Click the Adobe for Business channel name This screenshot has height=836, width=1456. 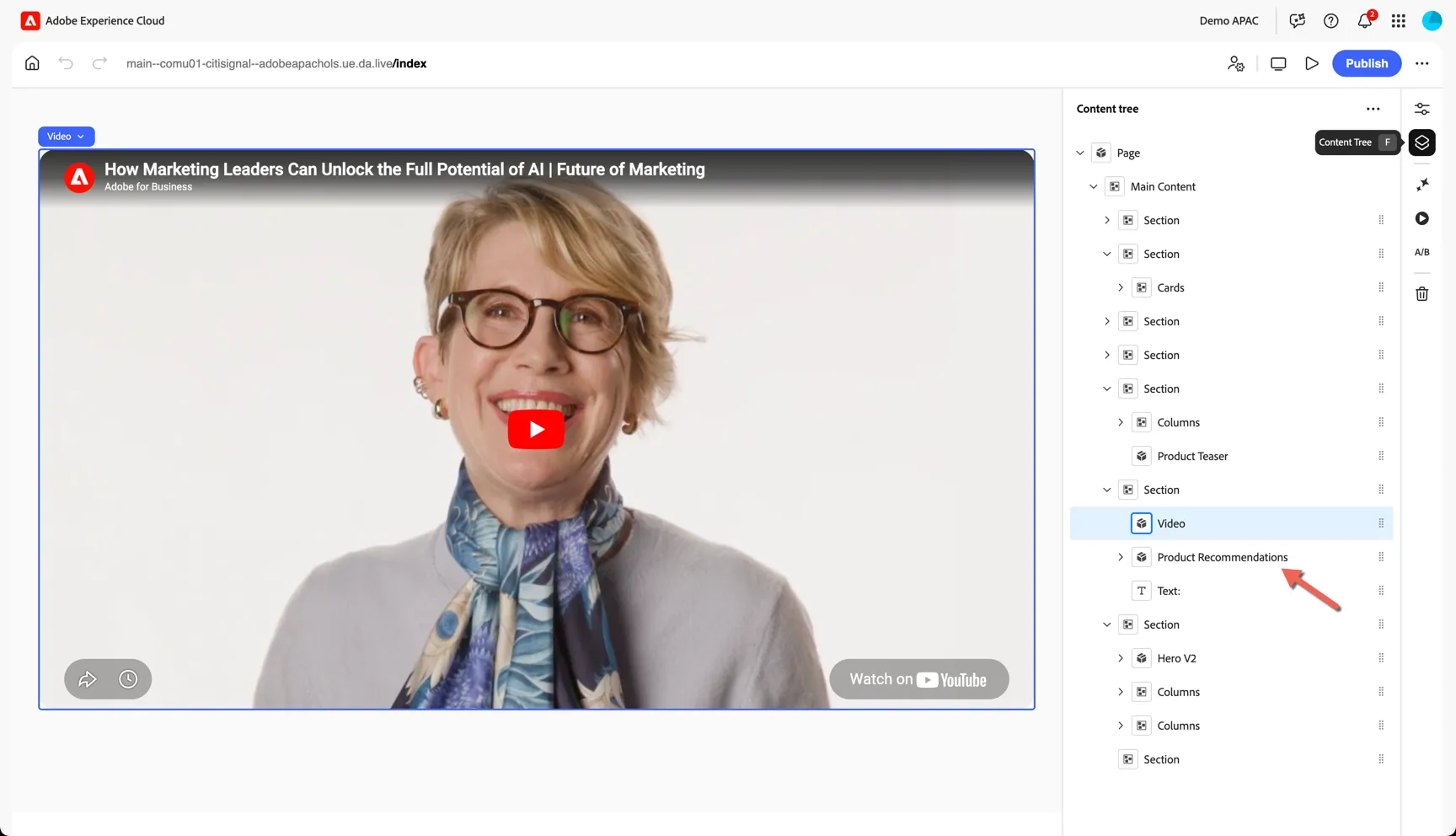(x=148, y=187)
